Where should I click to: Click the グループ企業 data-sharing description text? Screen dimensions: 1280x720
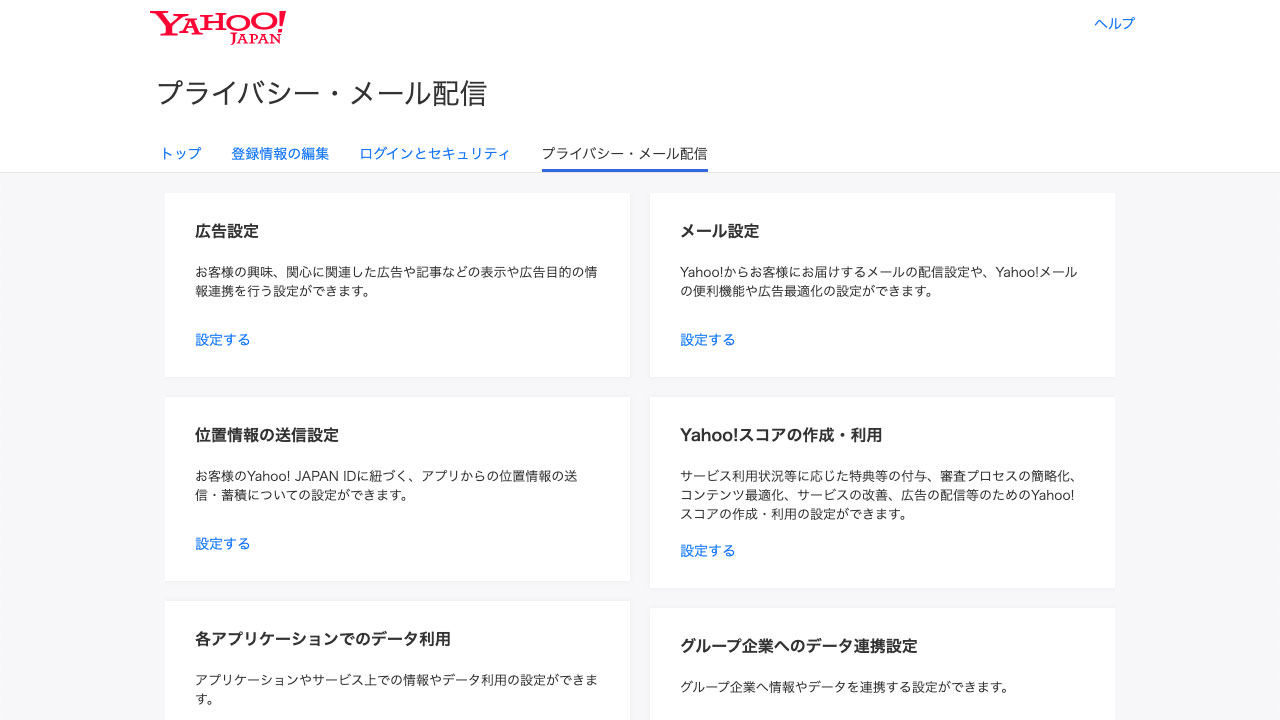click(x=844, y=687)
